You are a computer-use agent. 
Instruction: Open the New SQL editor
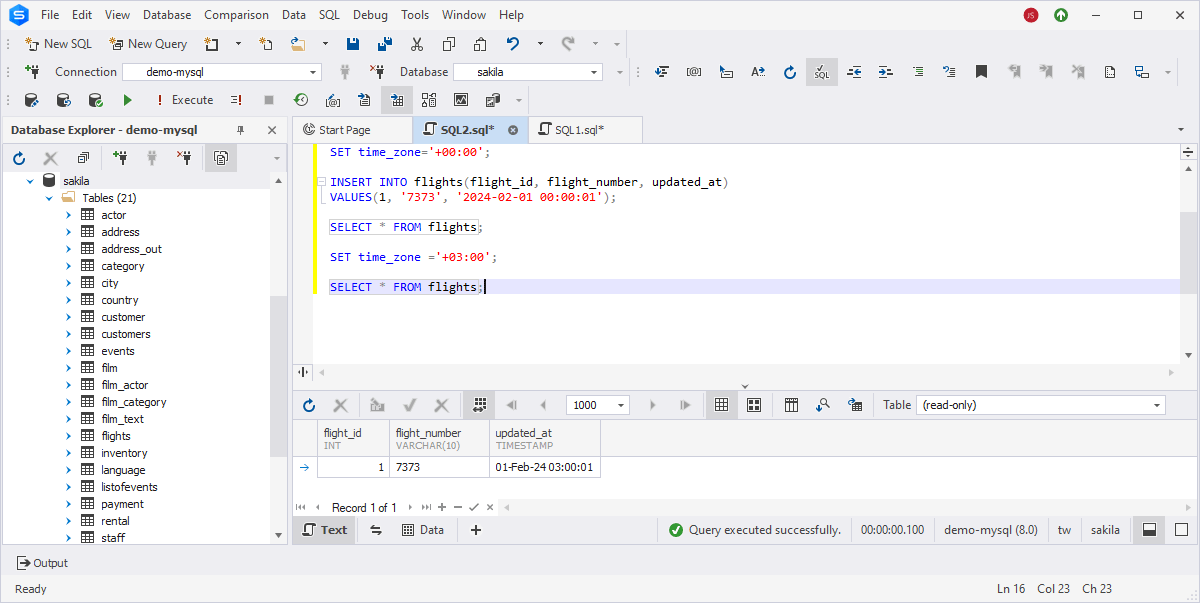click(58, 44)
